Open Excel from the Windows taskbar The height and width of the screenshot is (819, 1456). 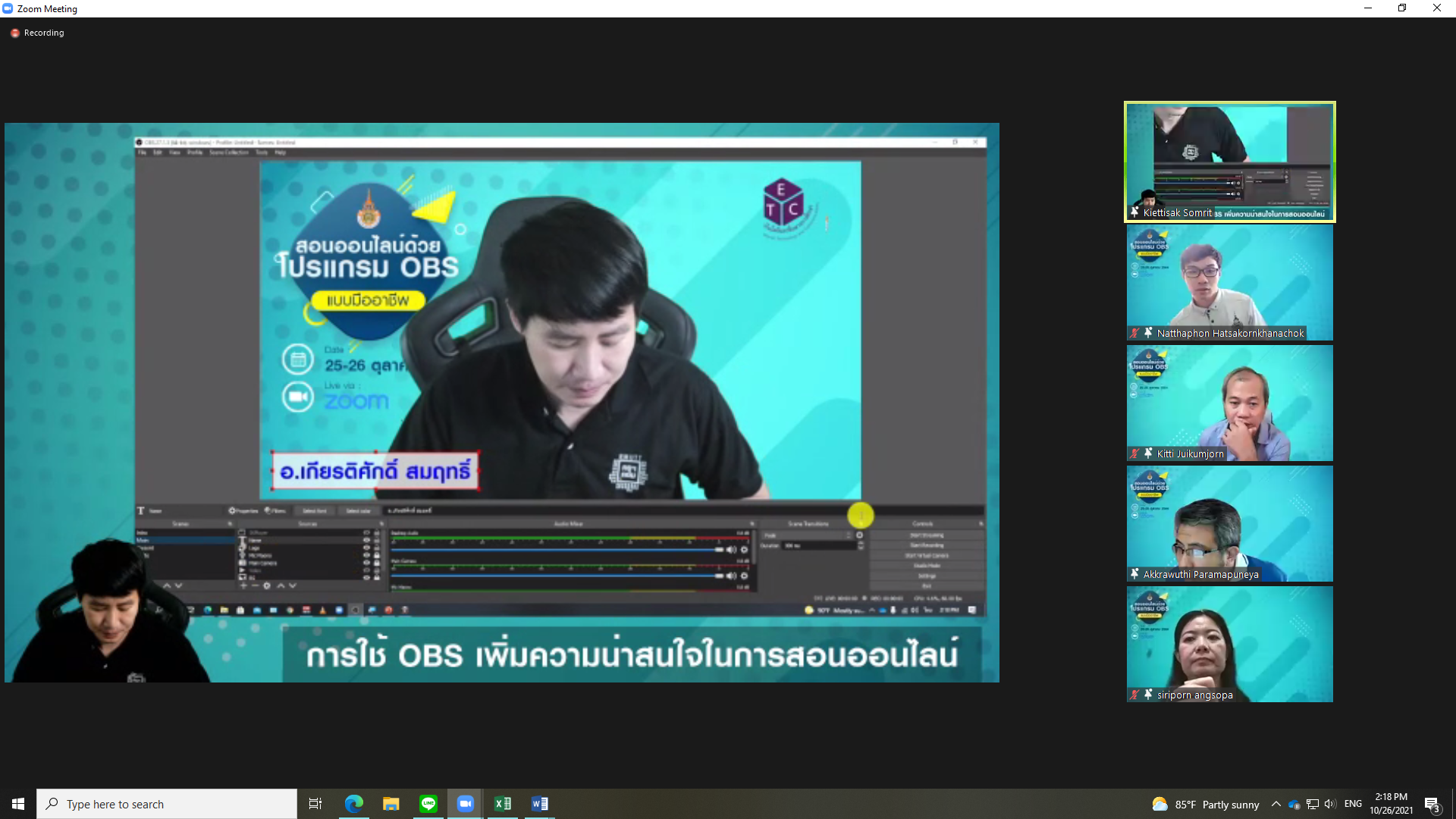click(x=503, y=804)
